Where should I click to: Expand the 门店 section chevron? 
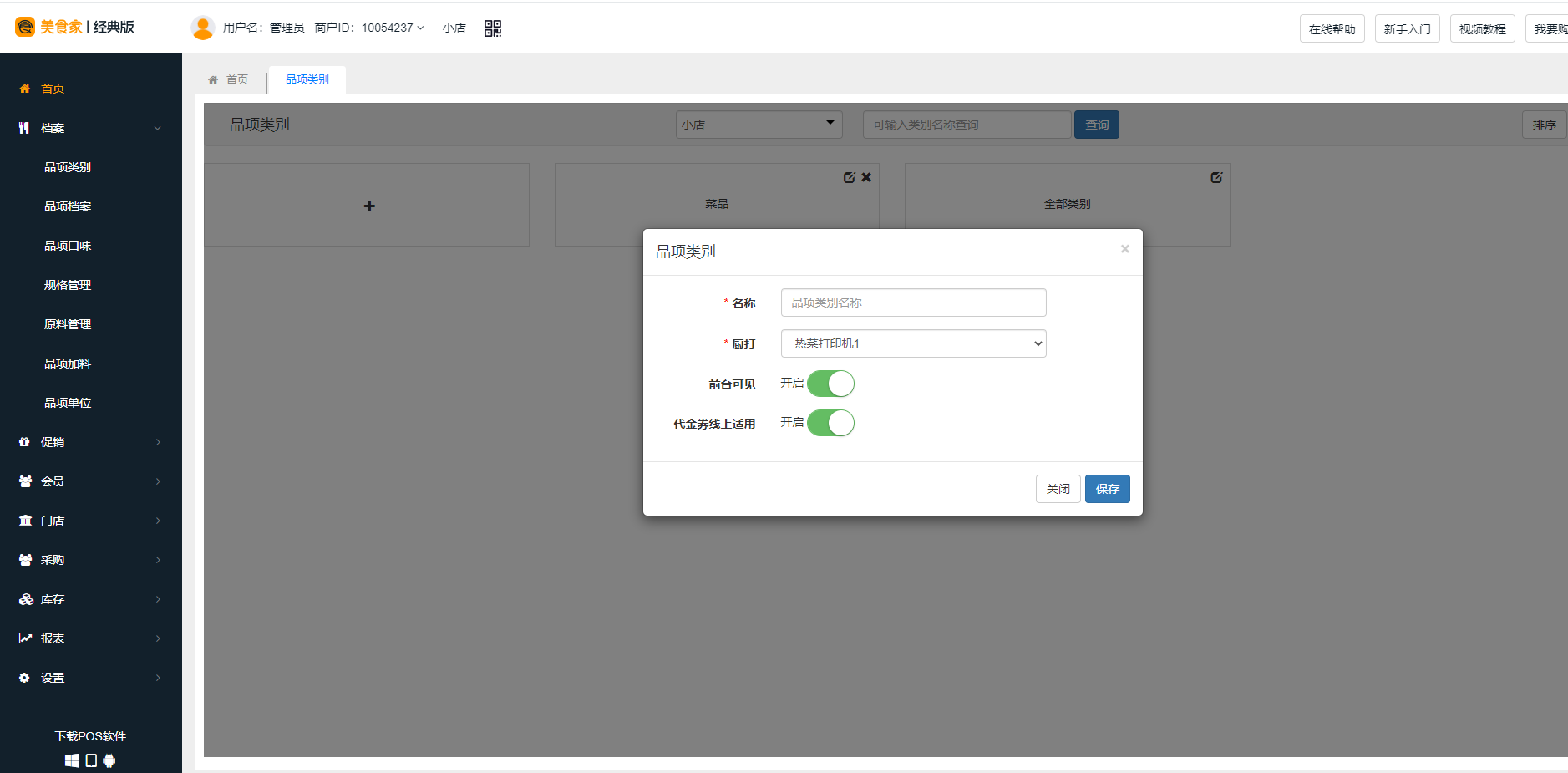pos(158,521)
